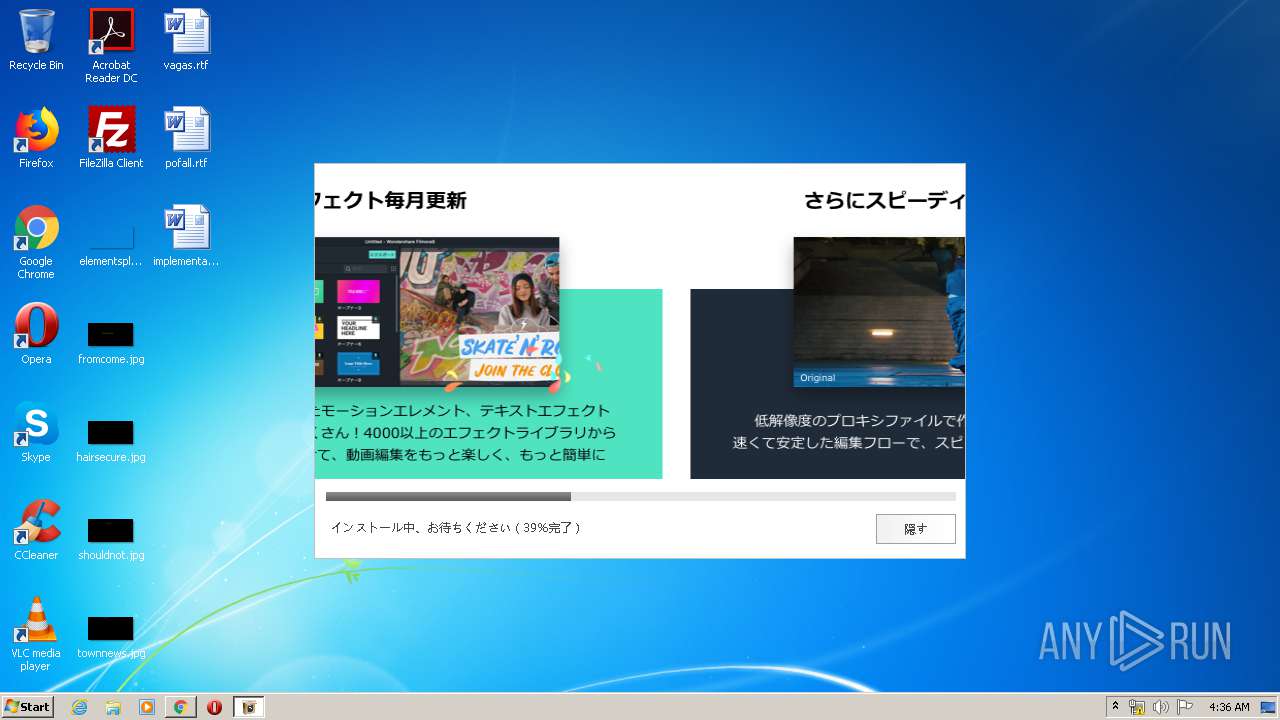Open the Acrobat Reader DC shortcut
Viewport: 1280px width, 720px height.
click(x=111, y=46)
